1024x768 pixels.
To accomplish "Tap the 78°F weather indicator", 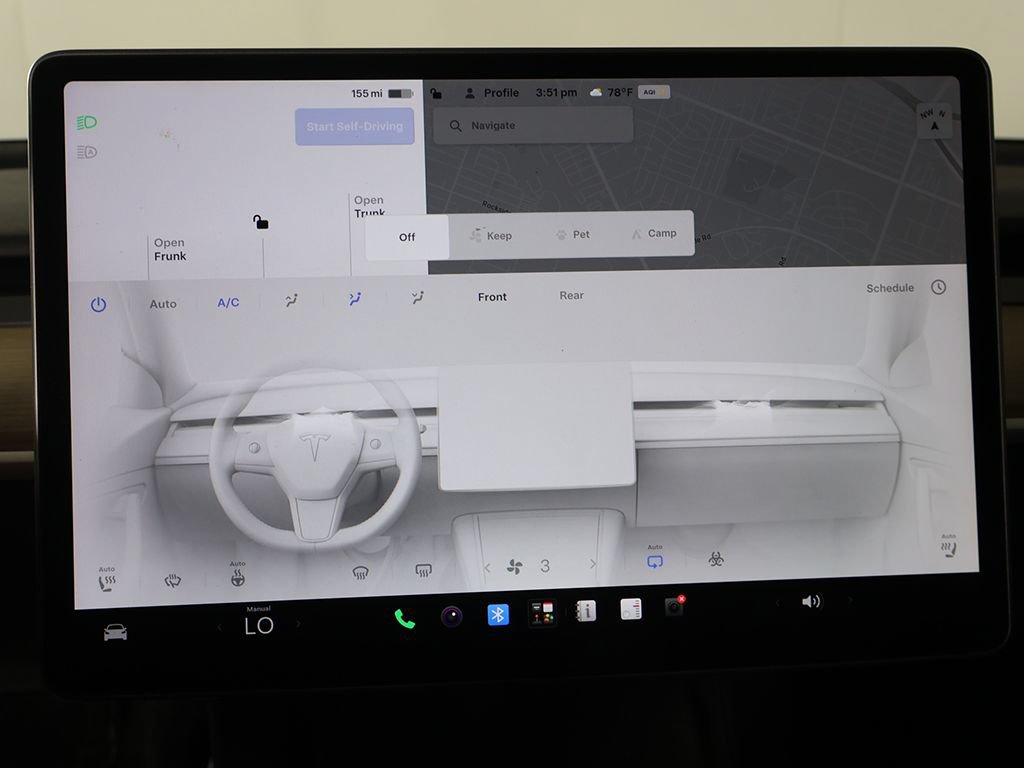I will tap(611, 92).
